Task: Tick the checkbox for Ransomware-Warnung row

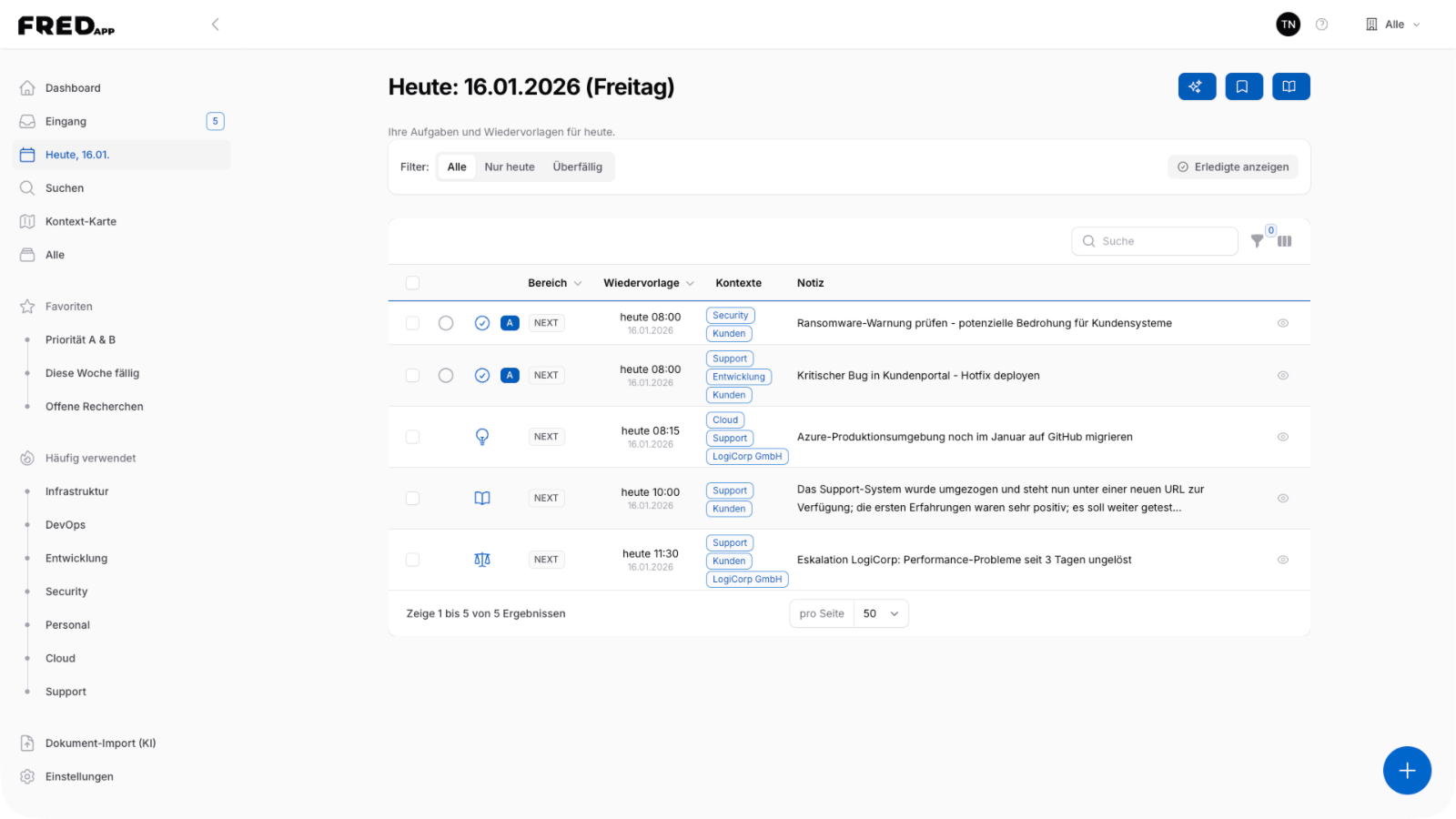Action: tap(412, 323)
